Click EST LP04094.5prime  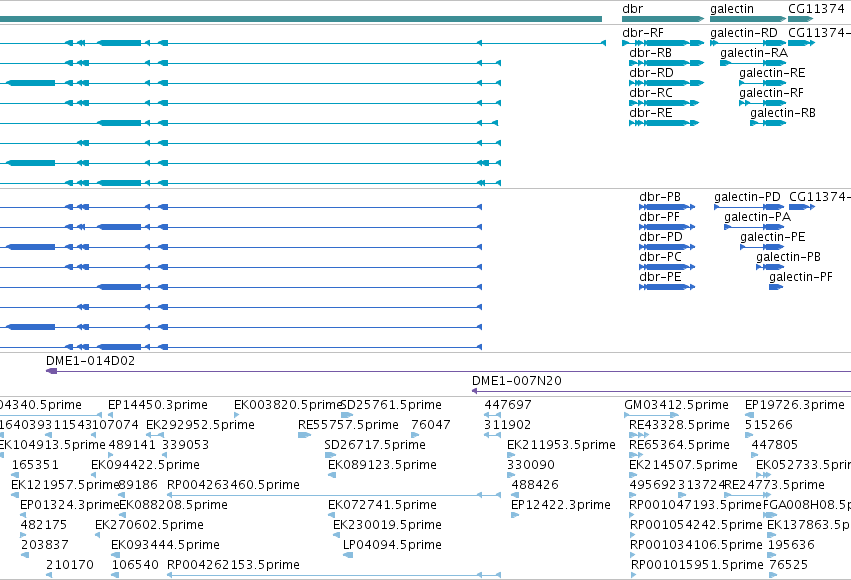click(x=392, y=545)
